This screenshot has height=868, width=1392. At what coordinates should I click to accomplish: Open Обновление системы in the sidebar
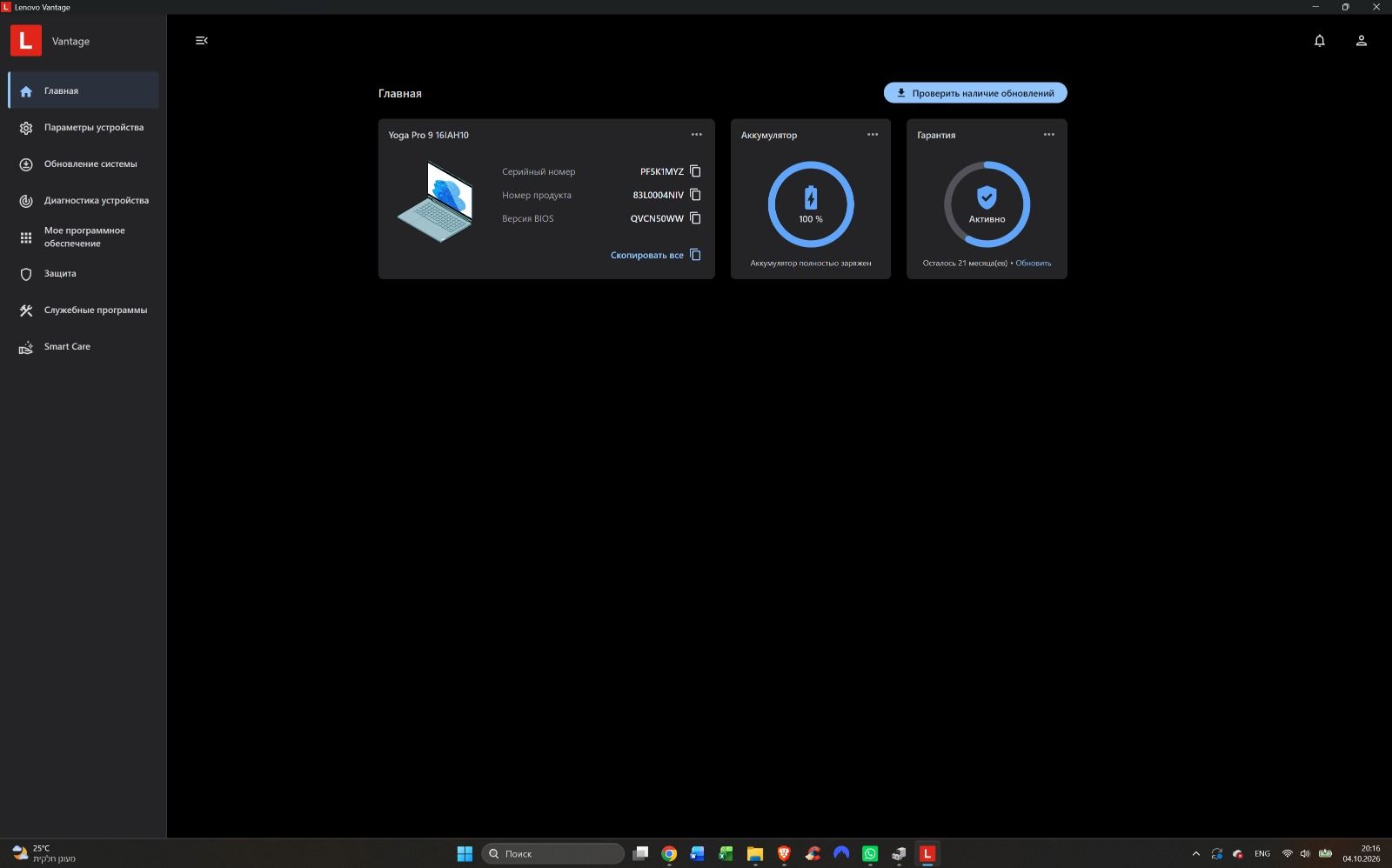coord(84,164)
